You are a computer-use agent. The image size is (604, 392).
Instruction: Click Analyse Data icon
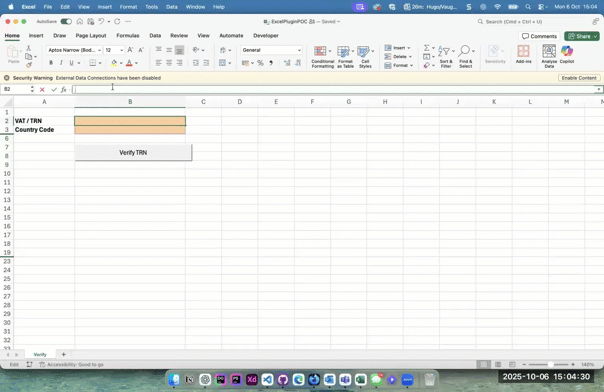click(549, 56)
